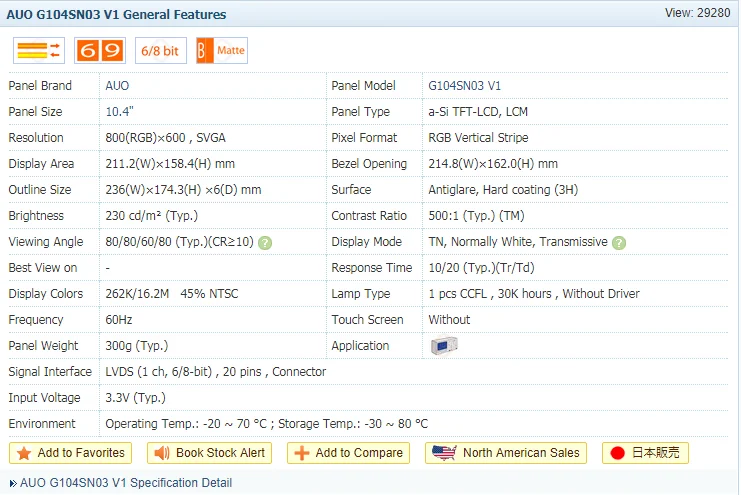The width and height of the screenshot is (741, 495).
Task: Click the Application device thumbnail image
Action: point(444,345)
